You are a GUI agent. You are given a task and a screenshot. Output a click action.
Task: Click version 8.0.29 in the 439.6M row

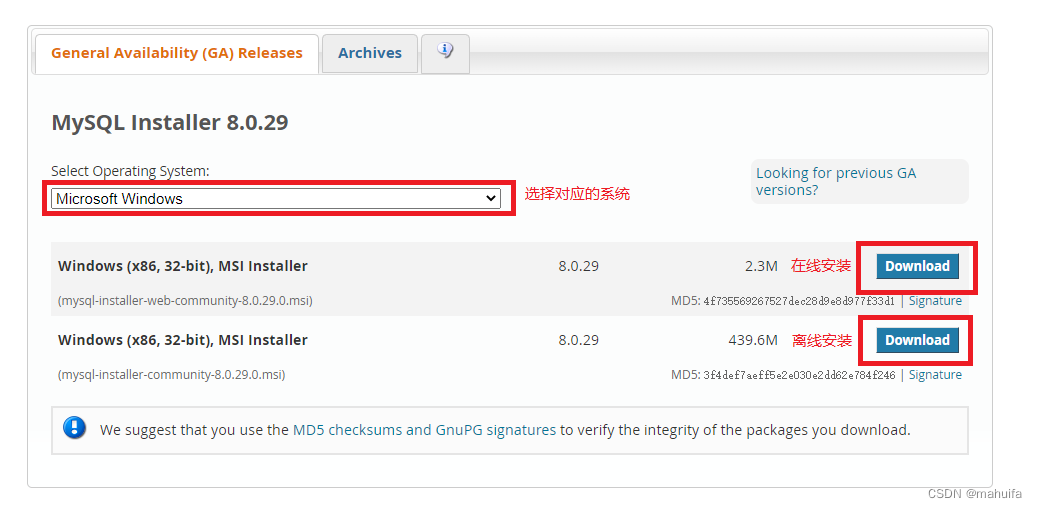(x=578, y=340)
